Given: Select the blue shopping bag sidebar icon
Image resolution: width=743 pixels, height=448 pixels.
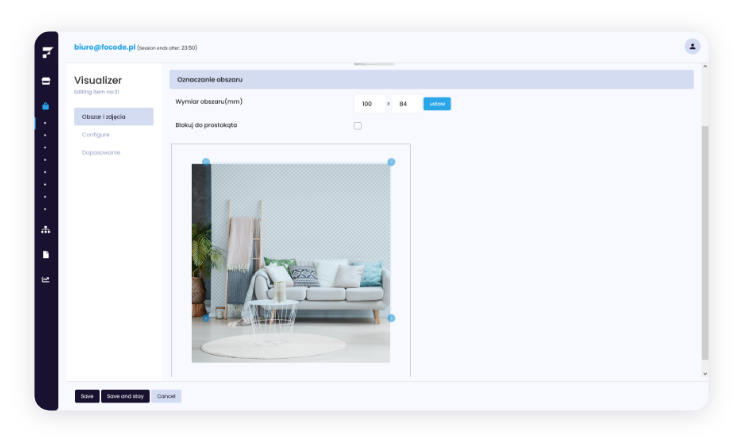Looking at the screenshot, I should coord(45,106).
